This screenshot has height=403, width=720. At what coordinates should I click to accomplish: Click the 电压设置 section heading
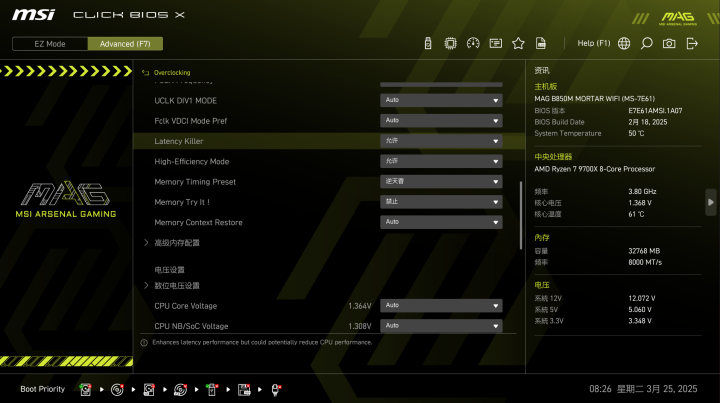coord(169,270)
